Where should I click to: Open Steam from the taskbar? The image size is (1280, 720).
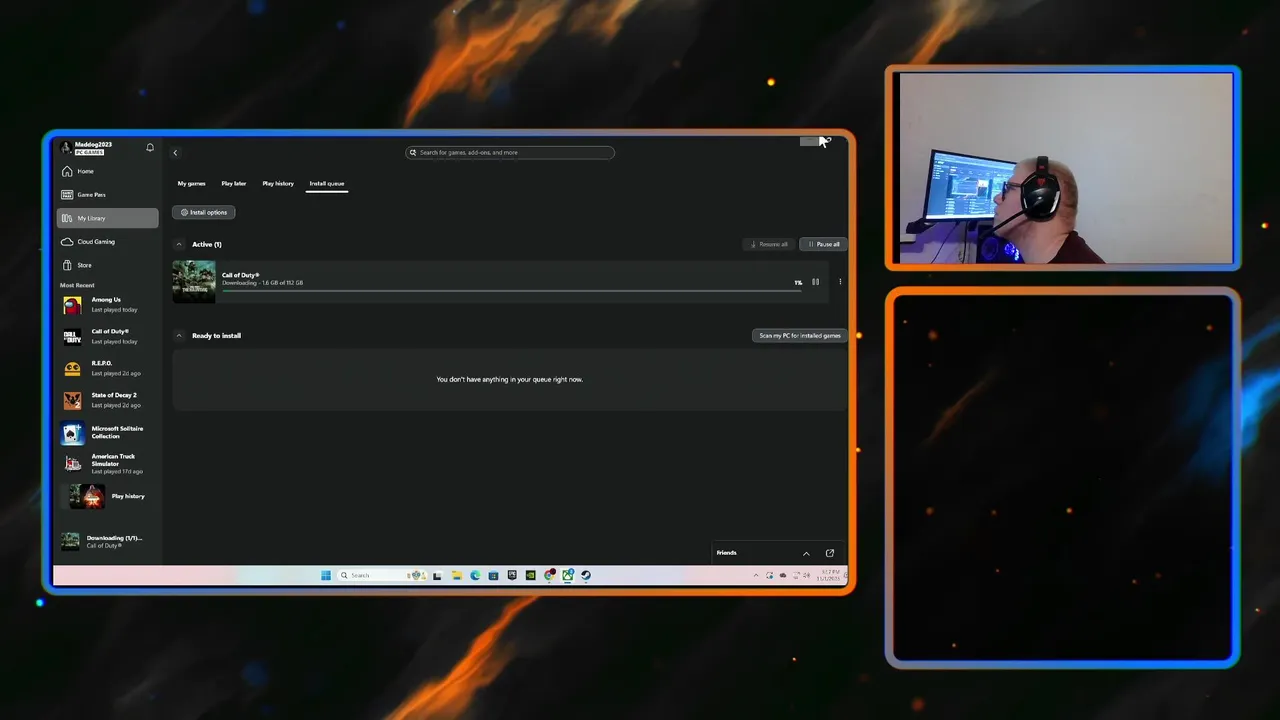586,575
